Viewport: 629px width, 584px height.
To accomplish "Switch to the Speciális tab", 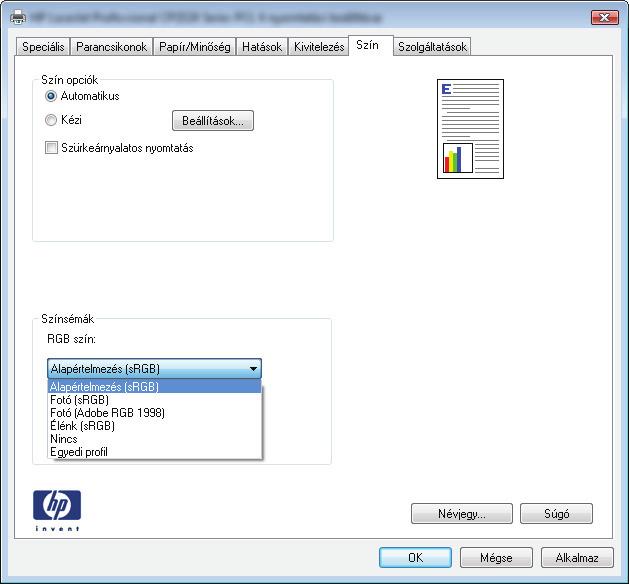I will point(43,47).
